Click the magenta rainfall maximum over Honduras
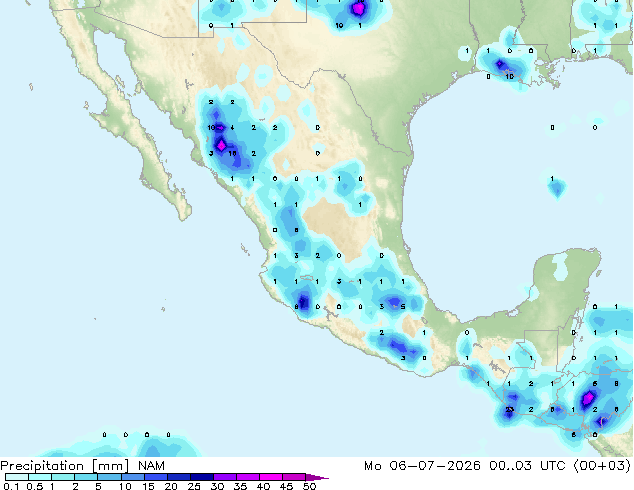Screen dimensions: 634x490 pos(588,399)
